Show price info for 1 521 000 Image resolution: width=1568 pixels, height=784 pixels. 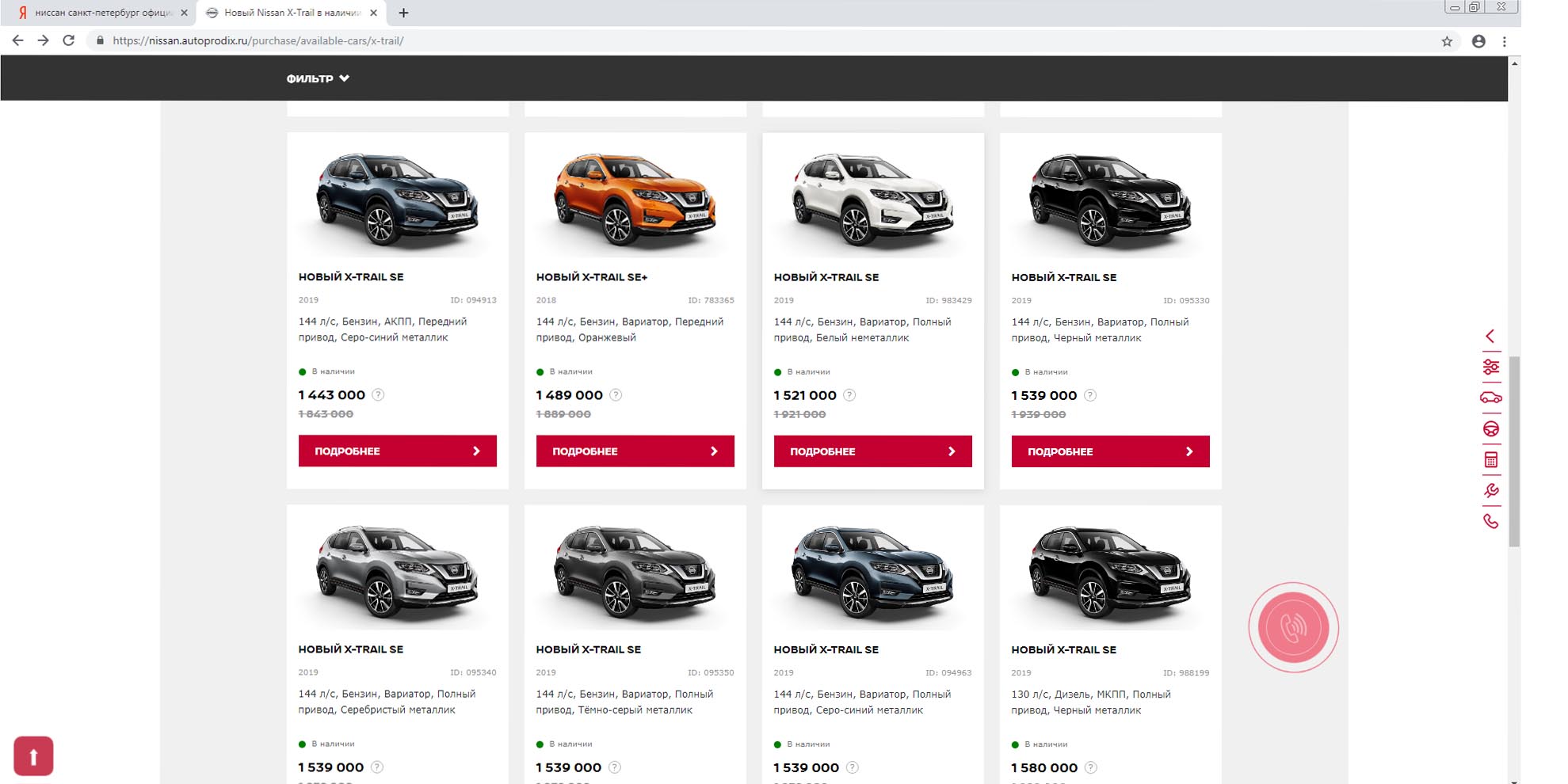point(849,395)
